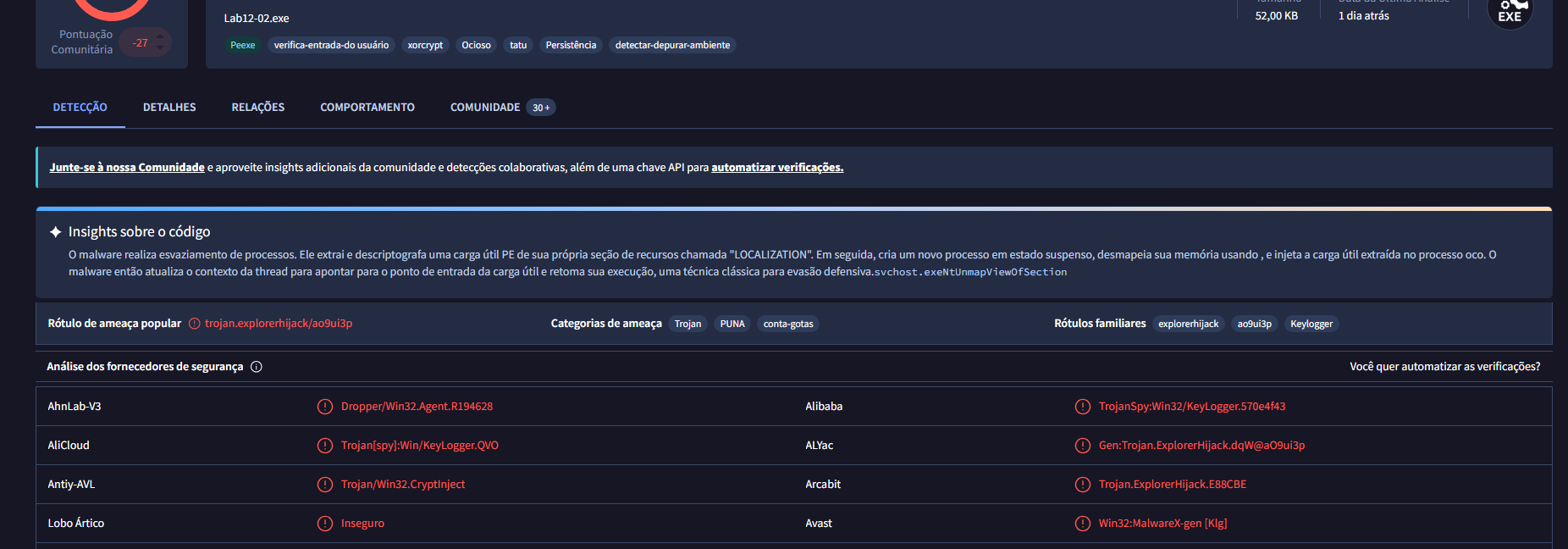Click the alert icon in the Lobo Ártico row

pos(325,524)
